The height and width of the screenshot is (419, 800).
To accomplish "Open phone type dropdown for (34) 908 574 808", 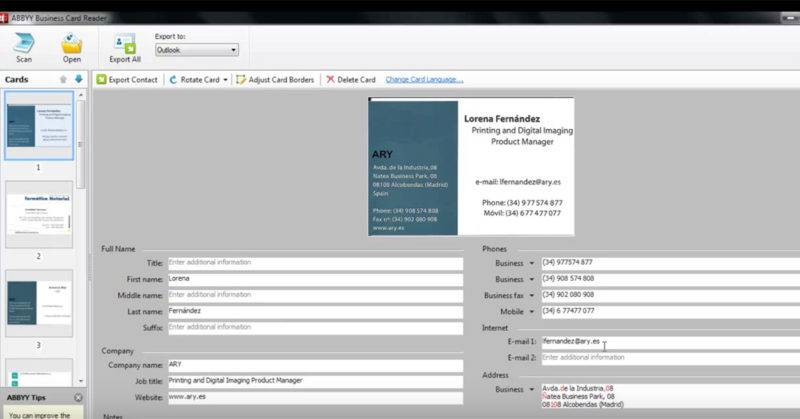I will (531, 280).
